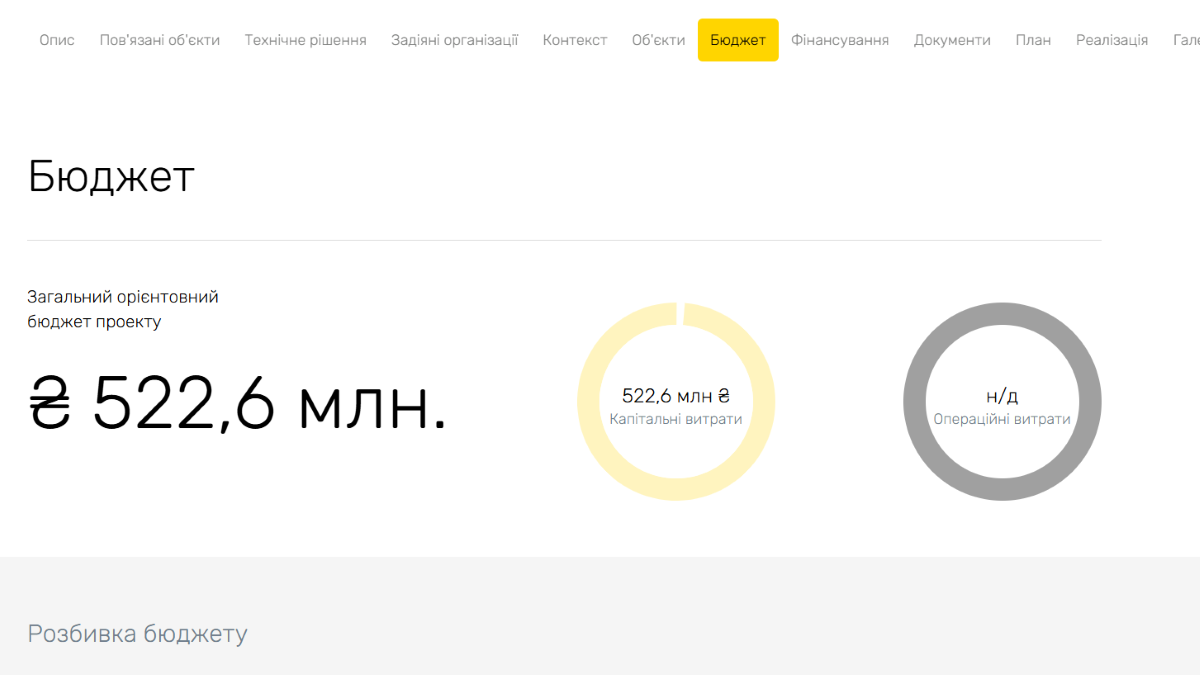
Task: Go to Задіяні організації section
Action: (x=454, y=40)
